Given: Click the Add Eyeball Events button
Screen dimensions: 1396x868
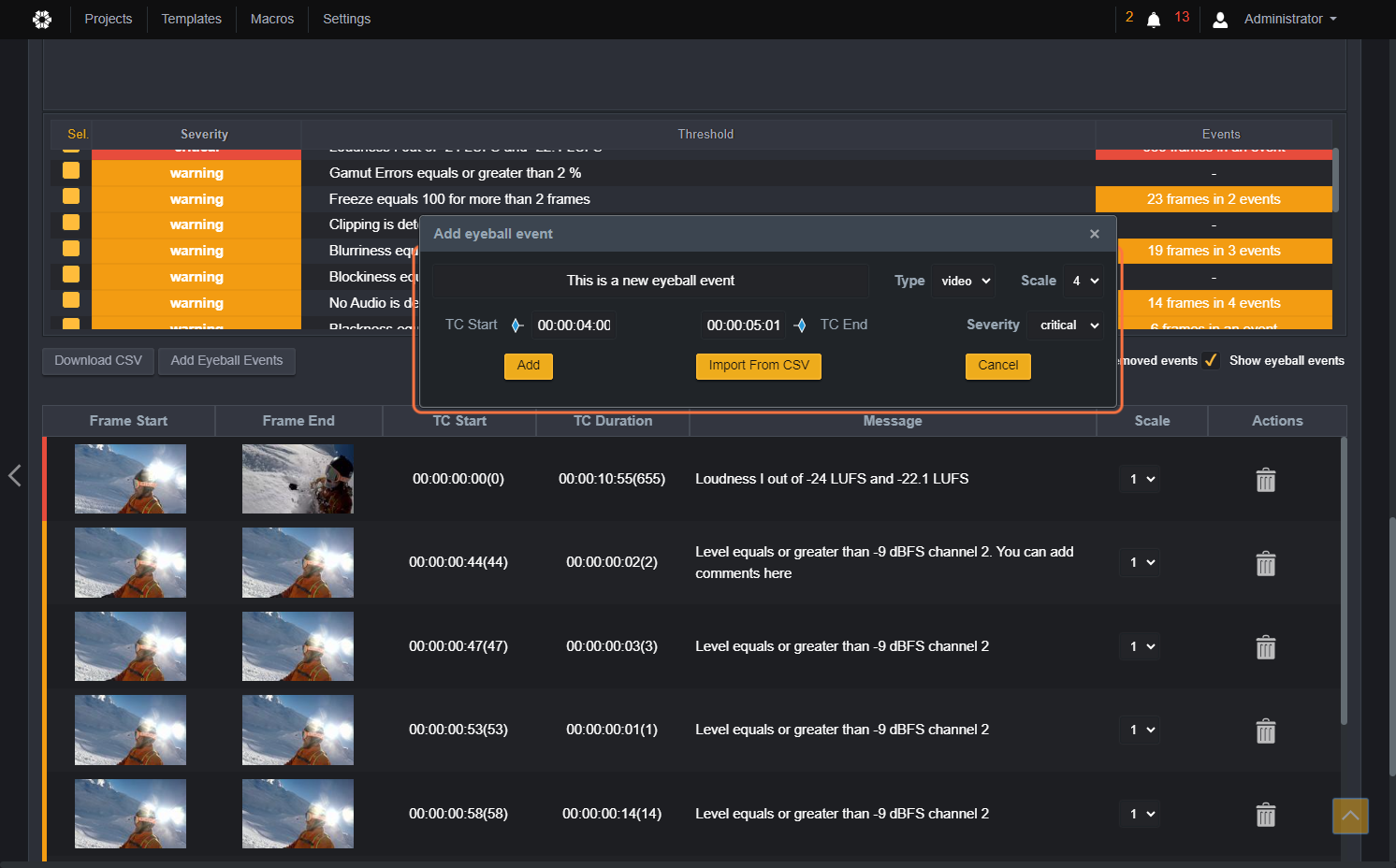Looking at the screenshot, I should point(226,361).
